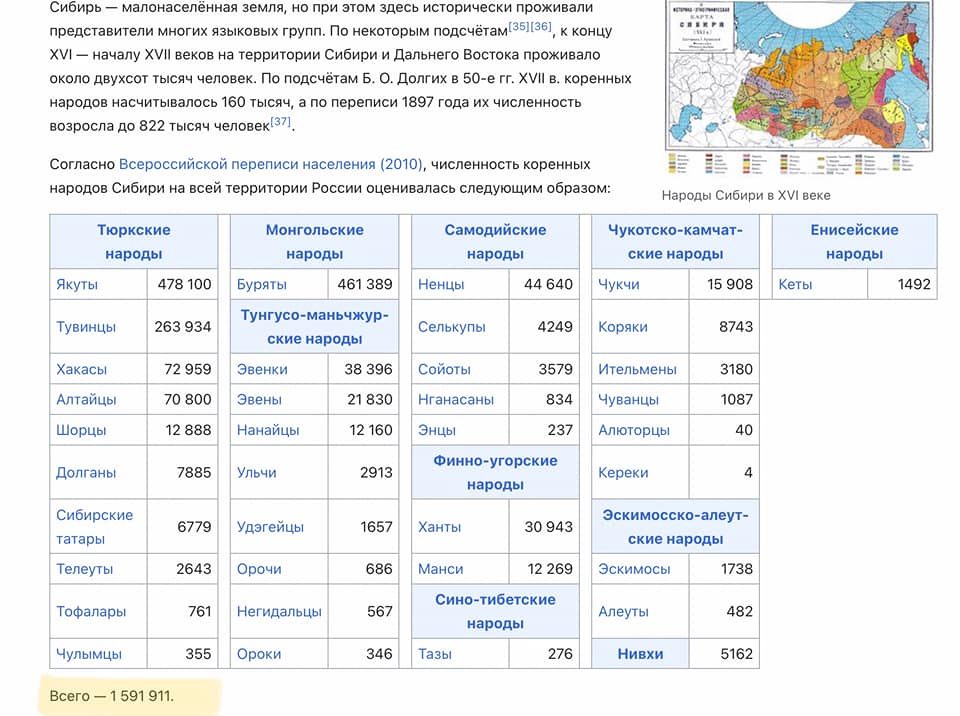Click the Нанайцы link
Image resolution: width=960 pixels, height=716 pixels.
point(268,430)
